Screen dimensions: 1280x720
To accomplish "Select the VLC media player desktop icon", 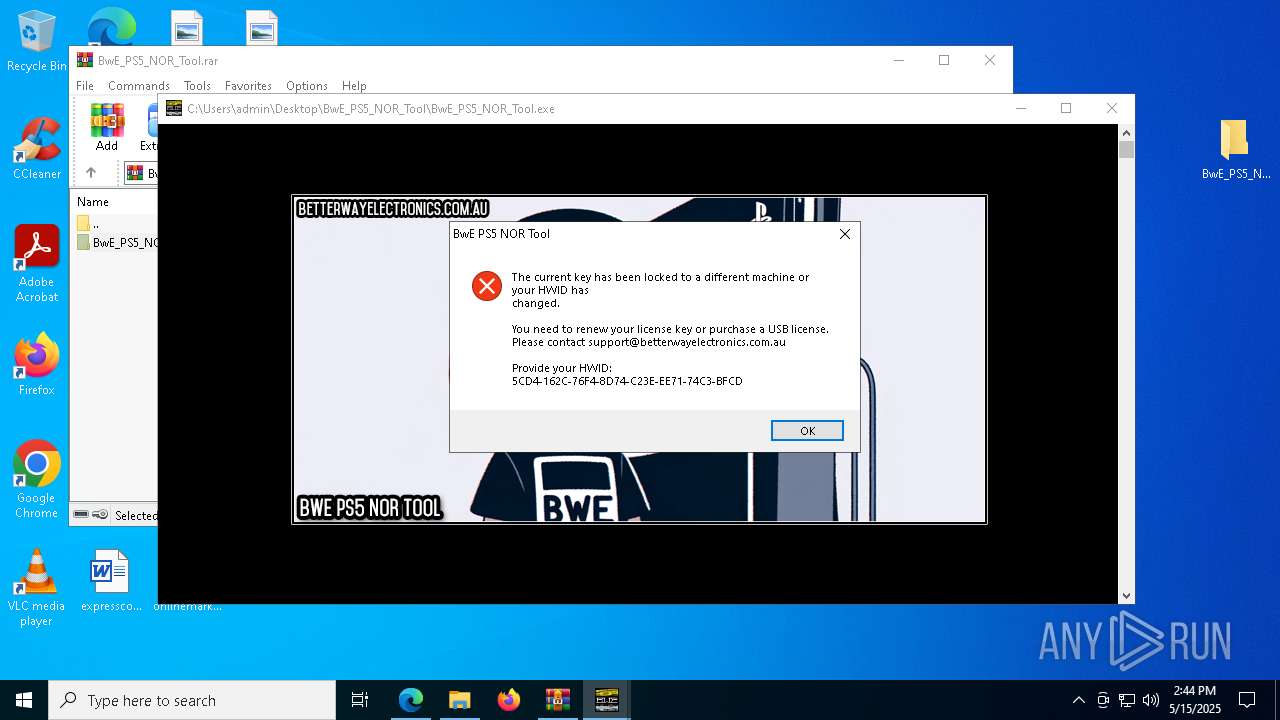I will (37, 587).
